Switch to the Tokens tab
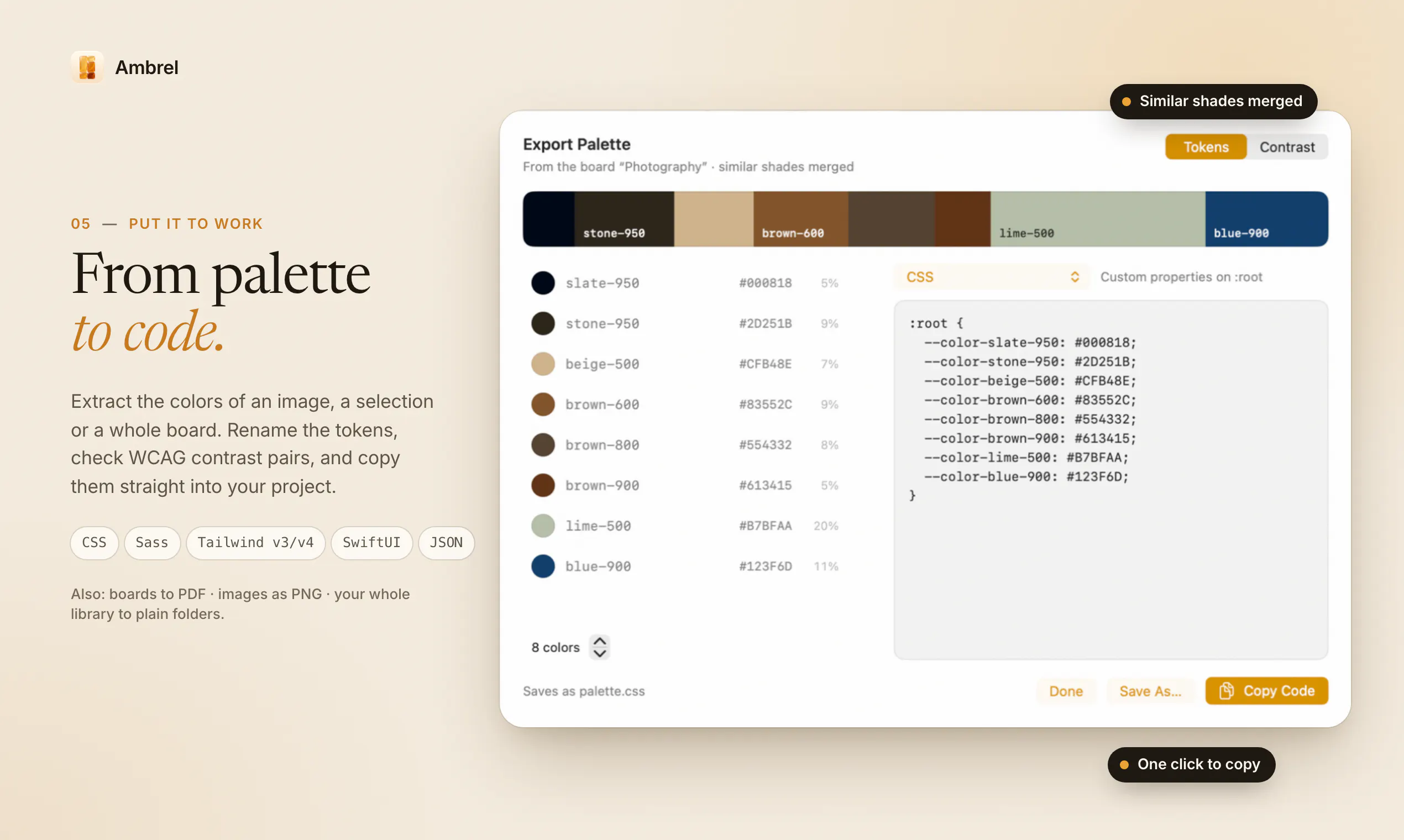 [x=1206, y=147]
